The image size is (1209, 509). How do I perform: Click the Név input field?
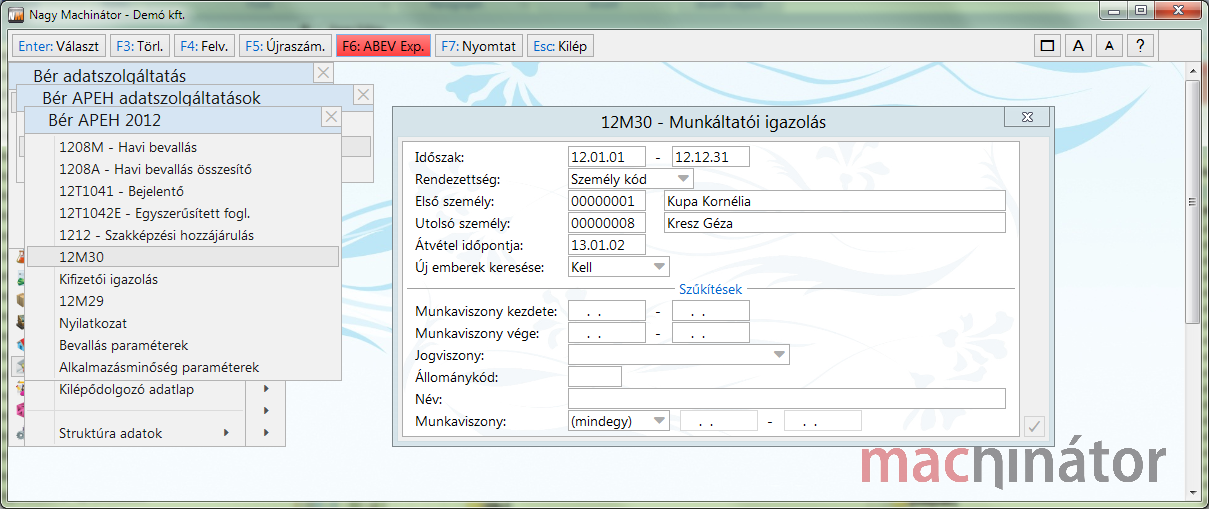(786, 399)
